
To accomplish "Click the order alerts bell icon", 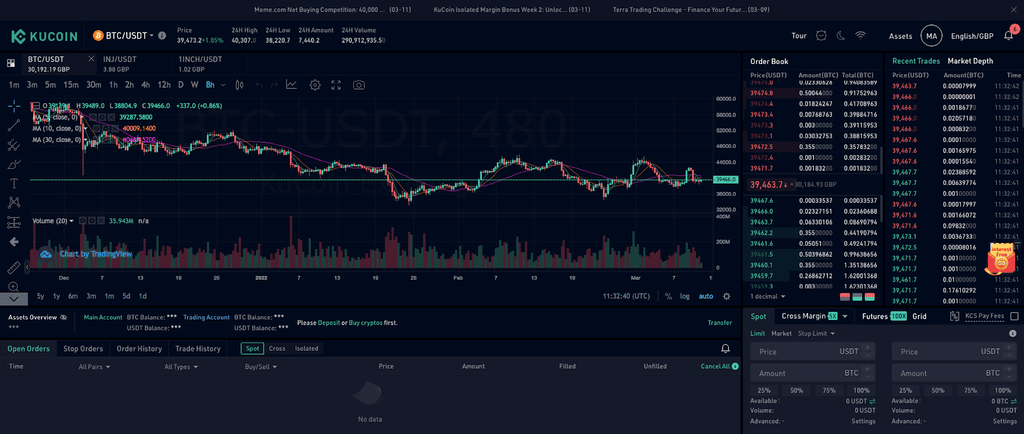I will tap(726, 349).
